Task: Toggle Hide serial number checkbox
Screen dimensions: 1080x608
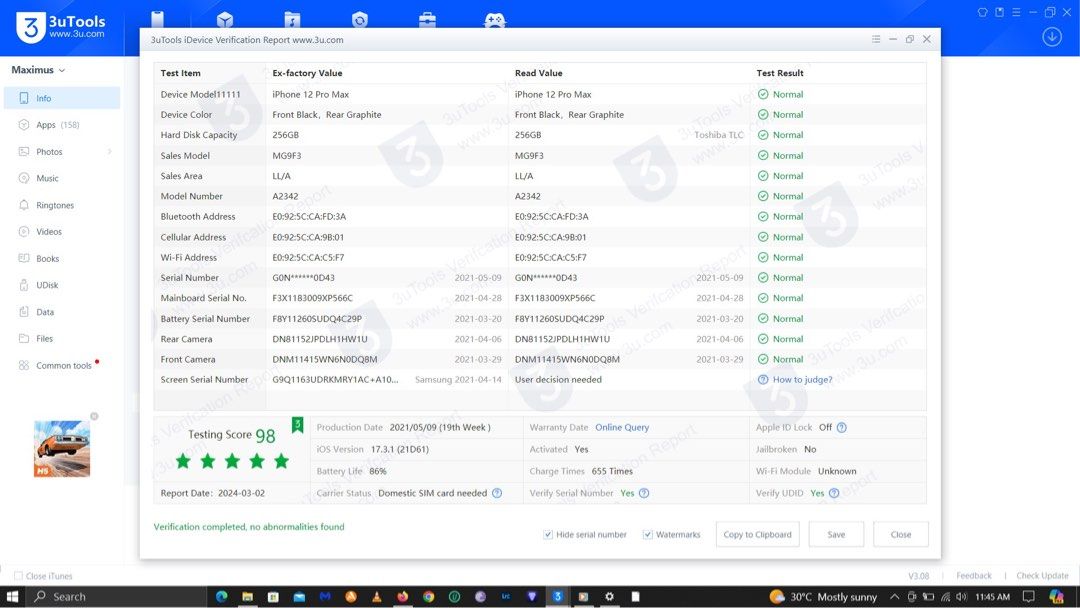Action: [548, 534]
